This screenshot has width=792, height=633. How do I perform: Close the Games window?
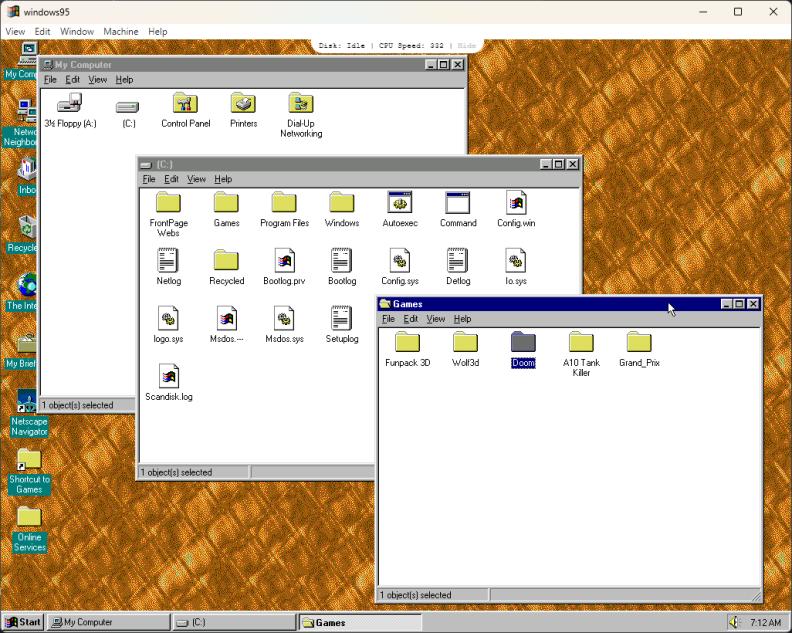tap(753, 304)
